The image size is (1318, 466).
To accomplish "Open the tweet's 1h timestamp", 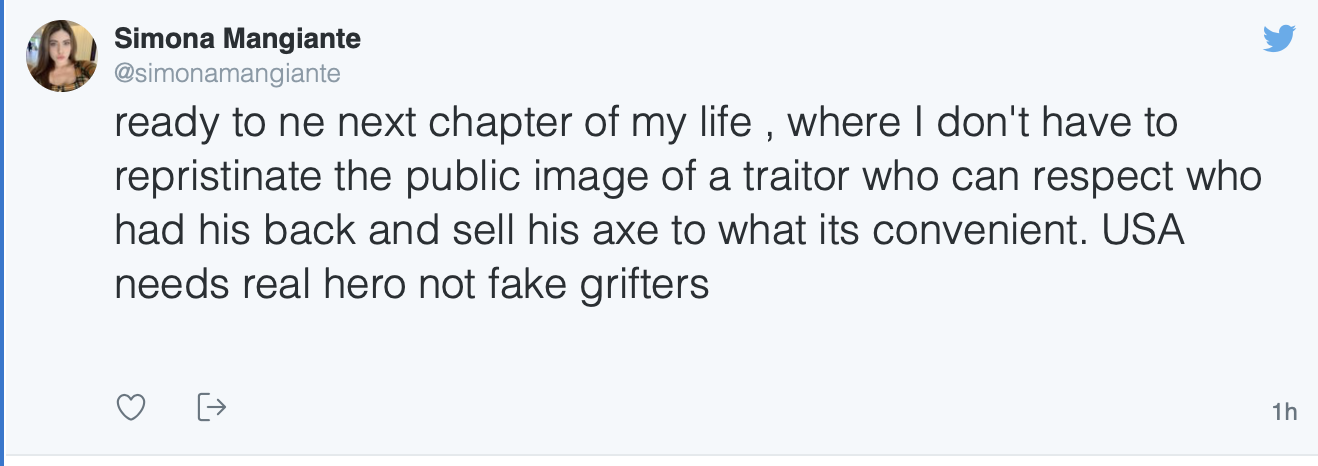I will [x=1284, y=411].
